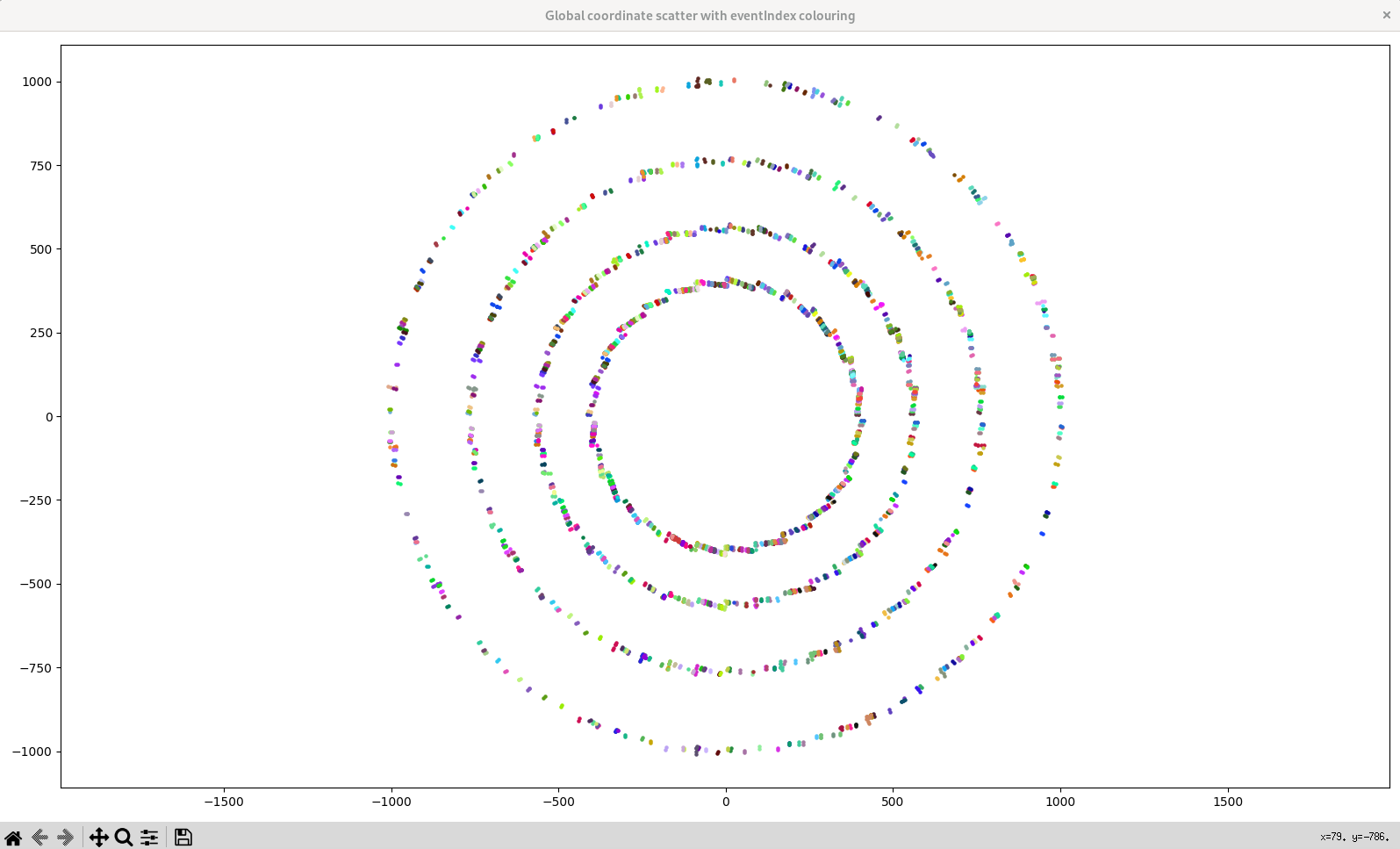The height and width of the screenshot is (849, 1400).
Task: Click the x-axis tick label 500
Action: [893, 802]
